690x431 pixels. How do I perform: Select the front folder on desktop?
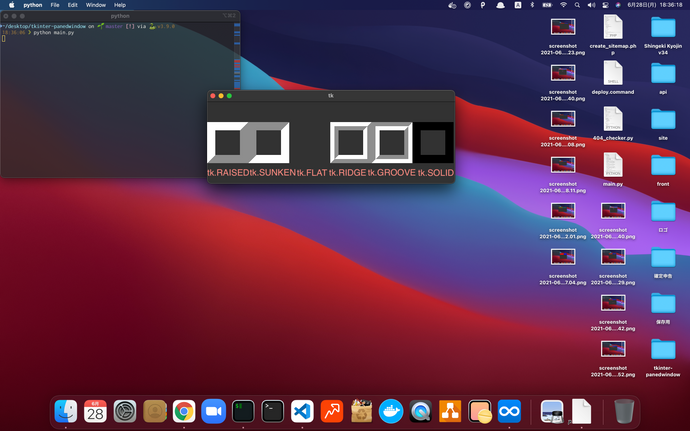coord(663,165)
